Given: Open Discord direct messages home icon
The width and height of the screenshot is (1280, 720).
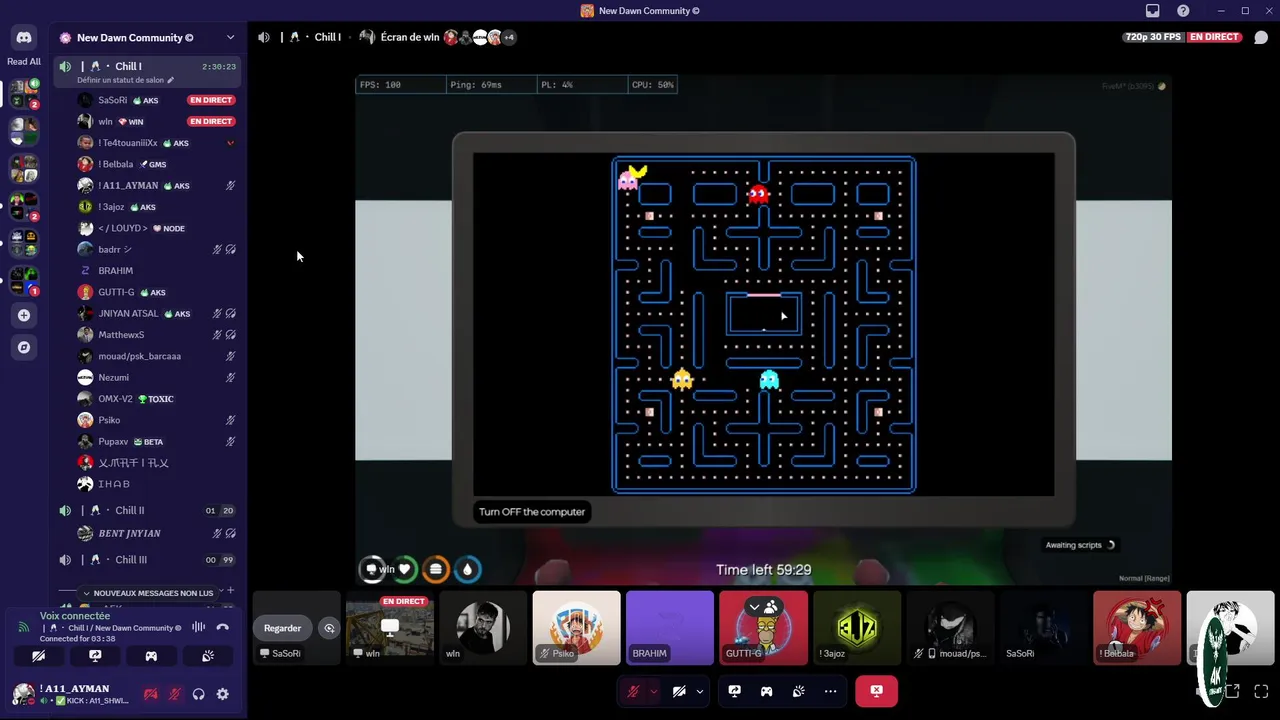Looking at the screenshot, I should click(x=24, y=38).
